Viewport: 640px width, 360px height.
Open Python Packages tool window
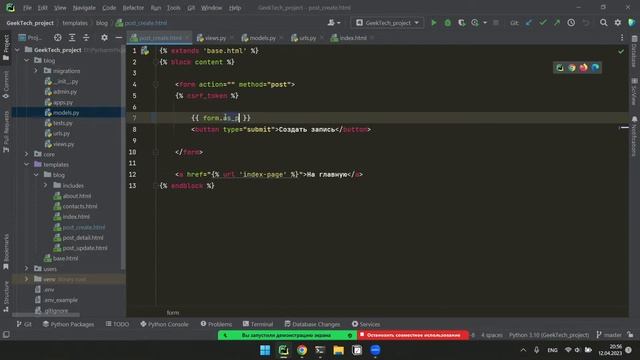68,324
